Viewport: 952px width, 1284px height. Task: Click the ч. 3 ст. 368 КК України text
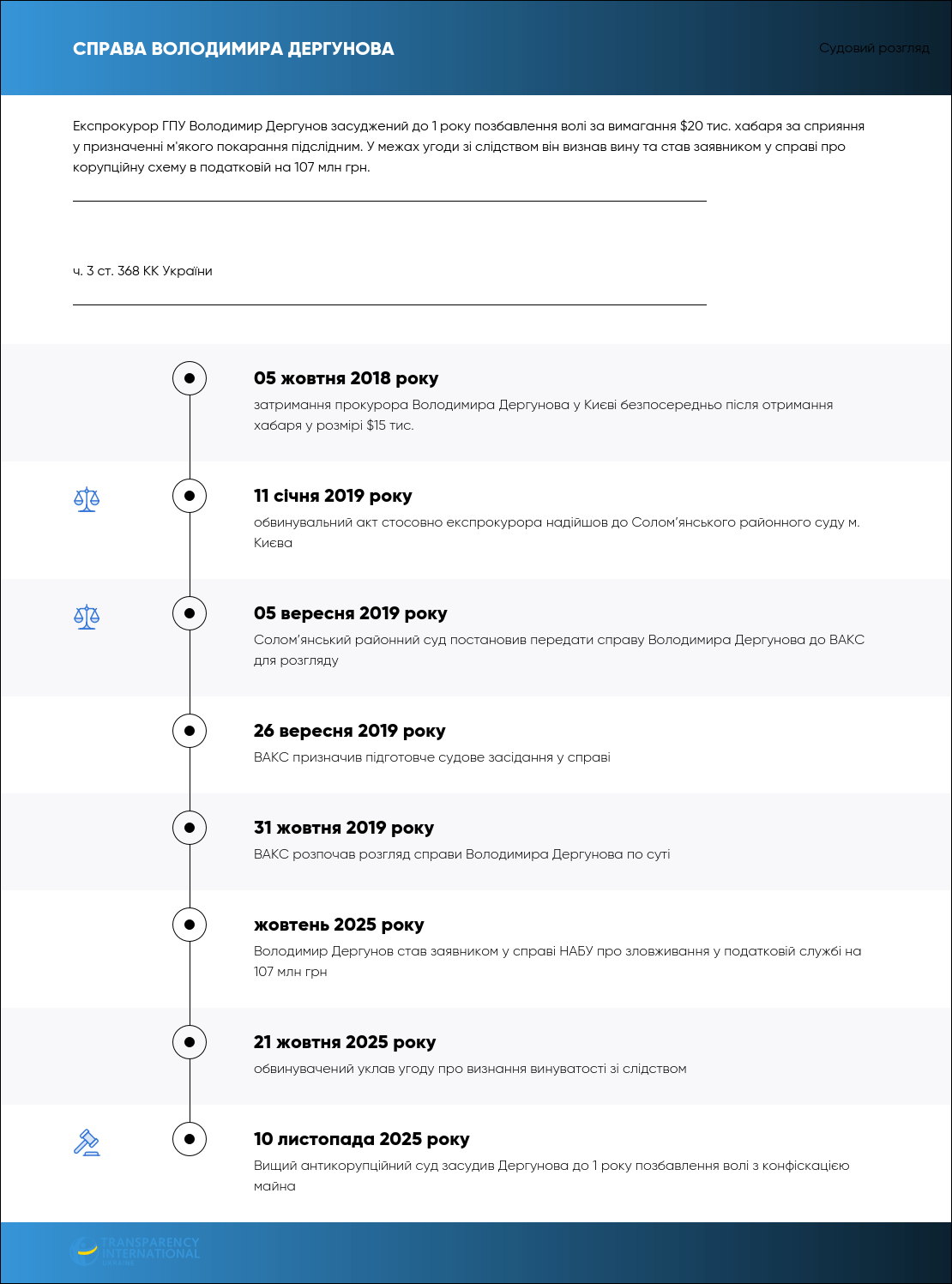(142, 271)
